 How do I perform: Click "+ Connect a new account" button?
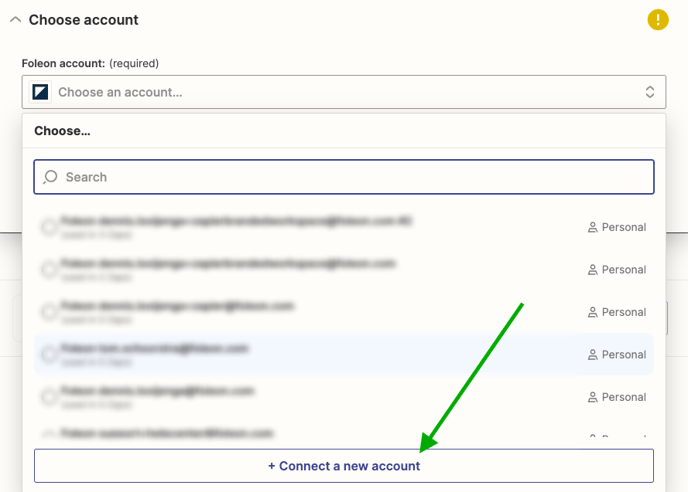344,466
